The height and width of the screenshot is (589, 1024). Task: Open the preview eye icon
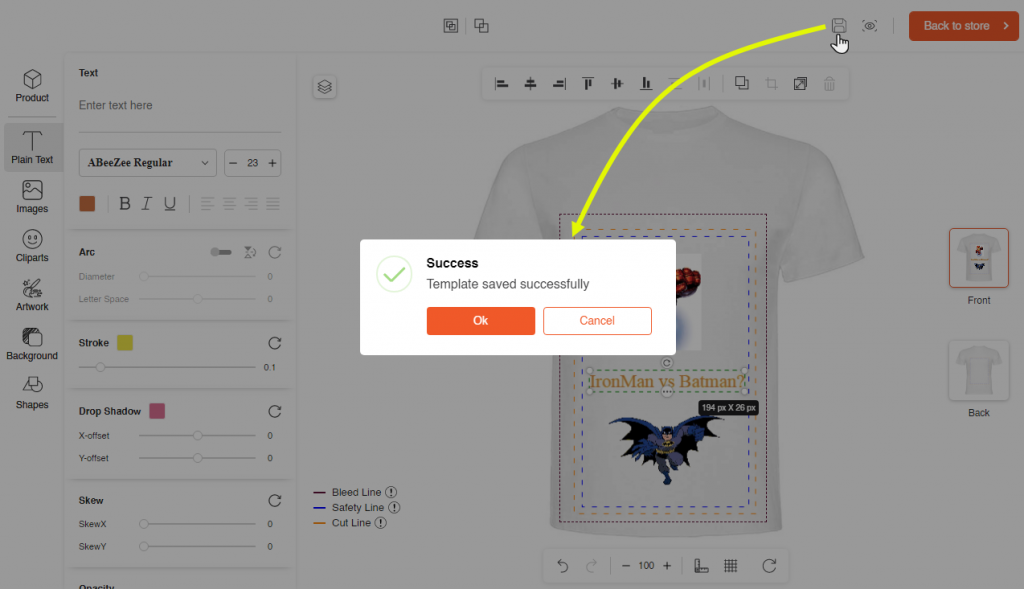tap(869, 25)
